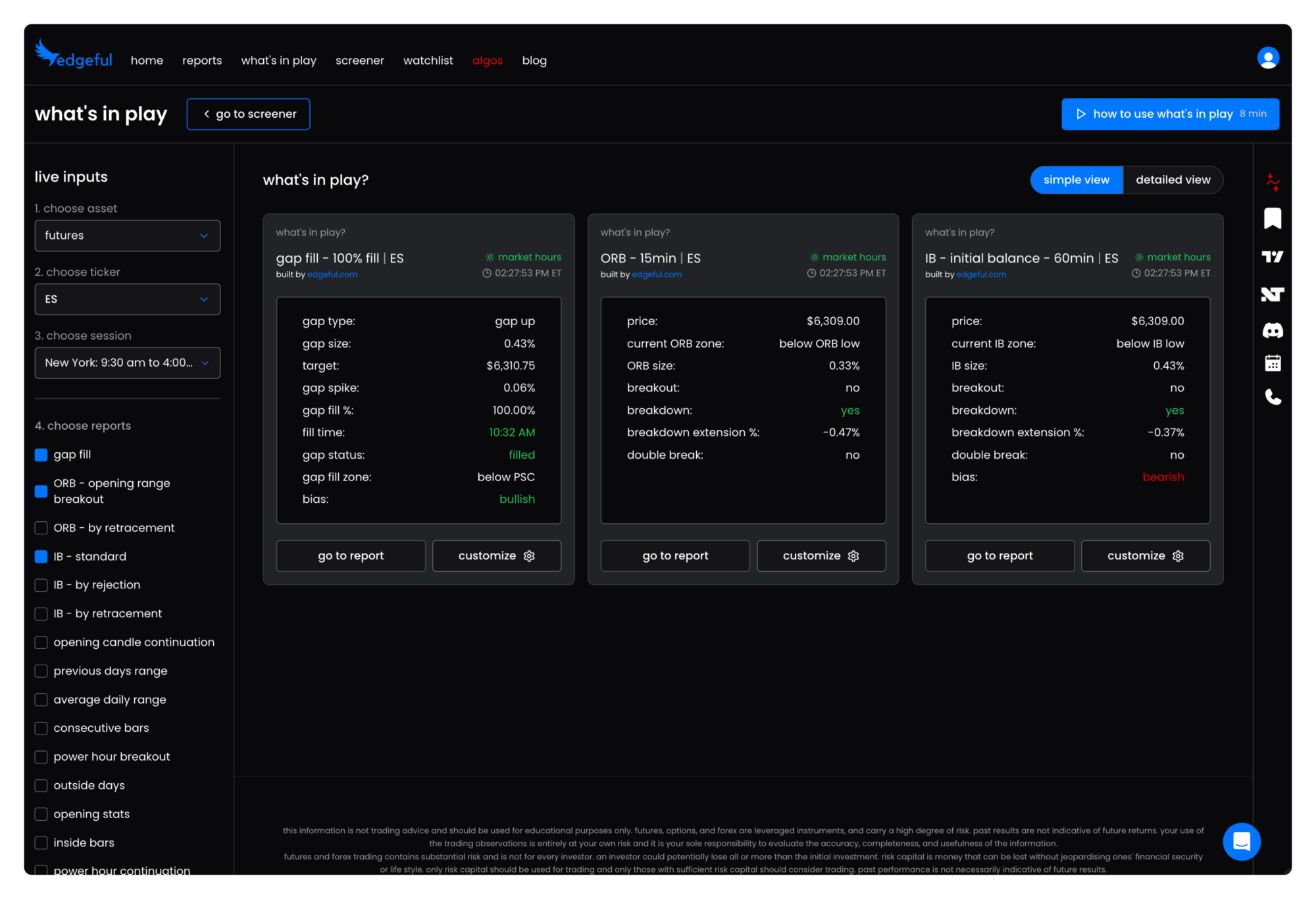1316x899 pixels.
Task: Uncheck the gap fill report checkbox
Action: [x=41, y=455]
